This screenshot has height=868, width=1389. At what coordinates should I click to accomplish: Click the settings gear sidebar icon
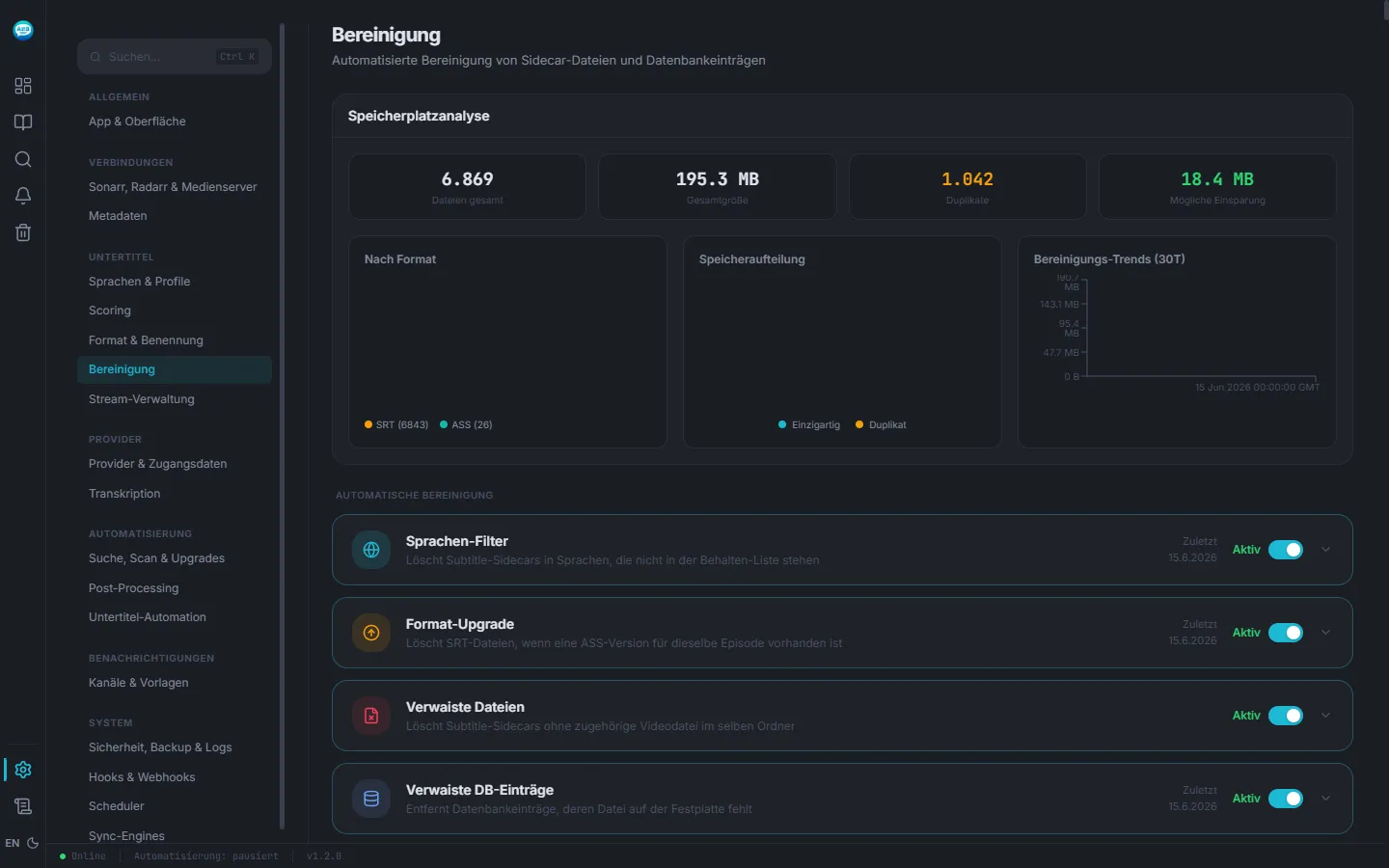click(x=23, y=770)
